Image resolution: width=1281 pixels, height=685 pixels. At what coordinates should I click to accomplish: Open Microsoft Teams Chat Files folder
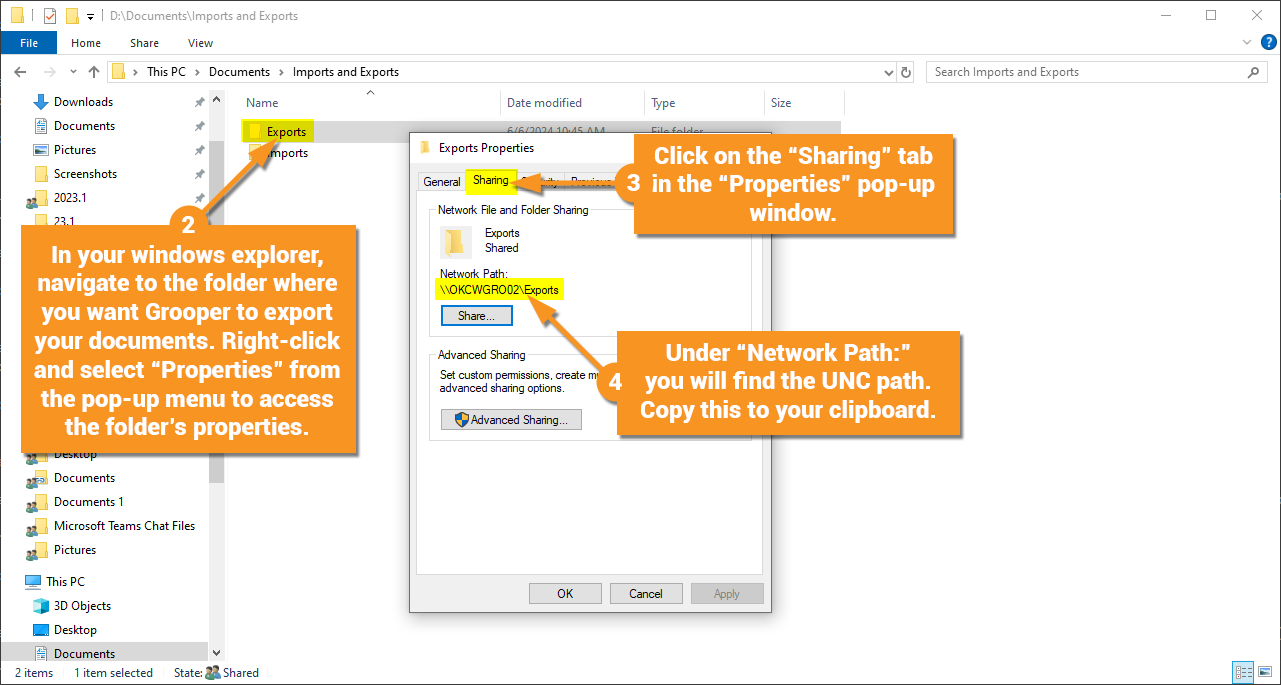pyautogui.click(x=124, y=526)
